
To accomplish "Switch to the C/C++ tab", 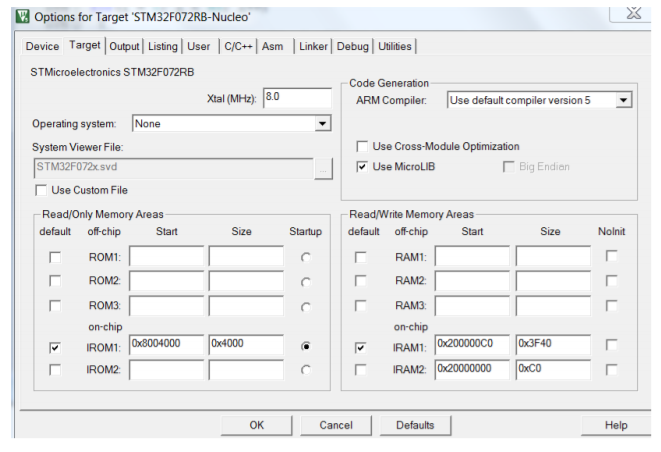I will (x=238, y=46).
